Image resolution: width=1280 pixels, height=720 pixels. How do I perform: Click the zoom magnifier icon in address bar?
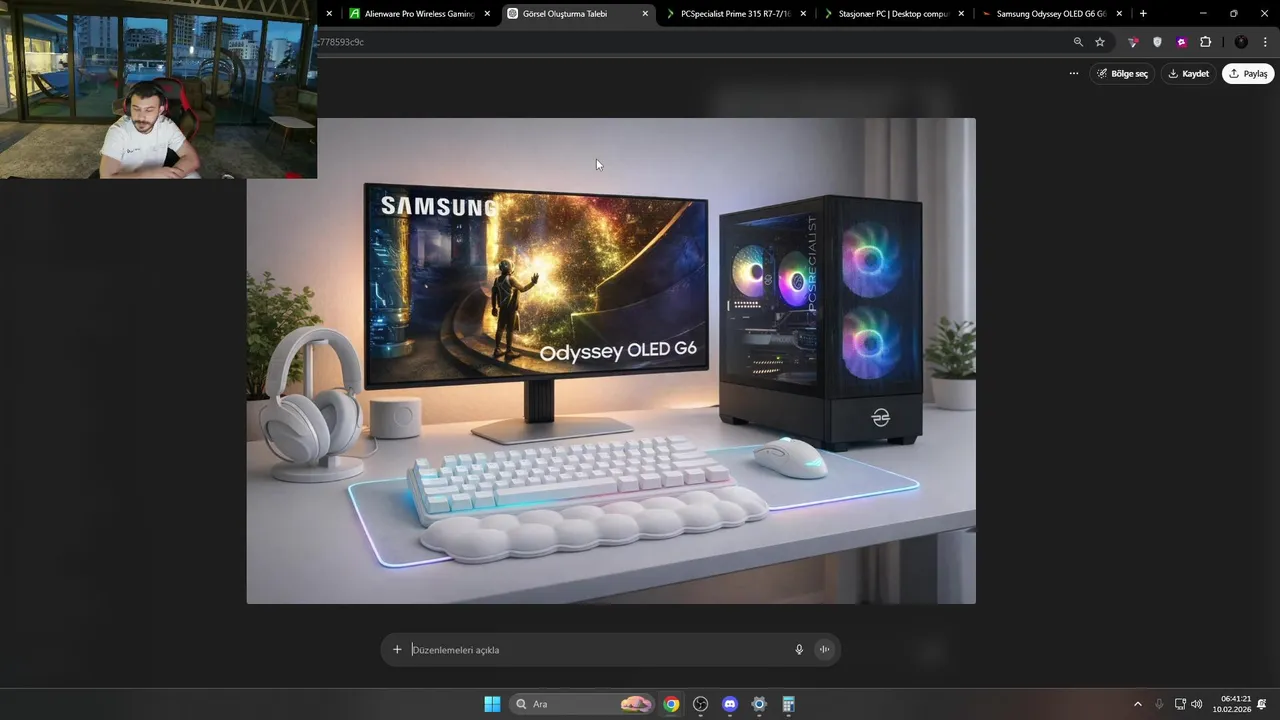click(x=1078, y=42)
